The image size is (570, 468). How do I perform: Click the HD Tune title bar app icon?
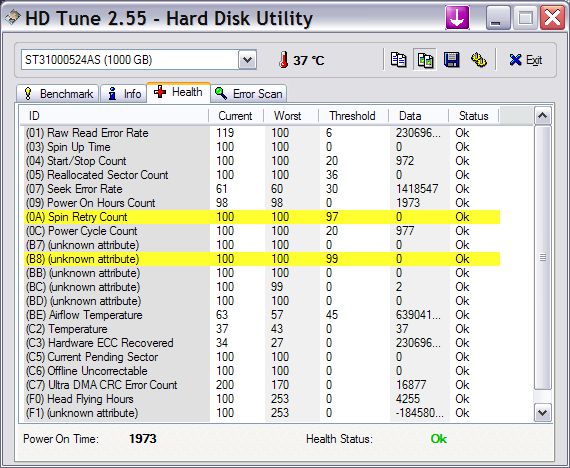pyautogui.click(x=12, y=18)
